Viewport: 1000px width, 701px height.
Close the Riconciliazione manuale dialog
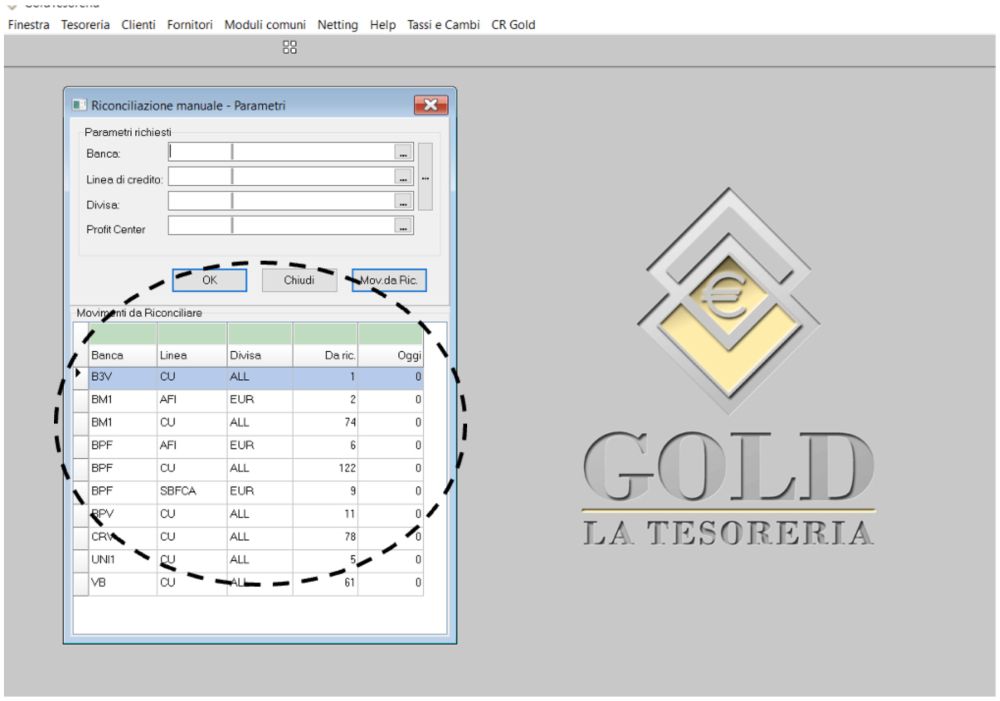click(x=430, y=105)
